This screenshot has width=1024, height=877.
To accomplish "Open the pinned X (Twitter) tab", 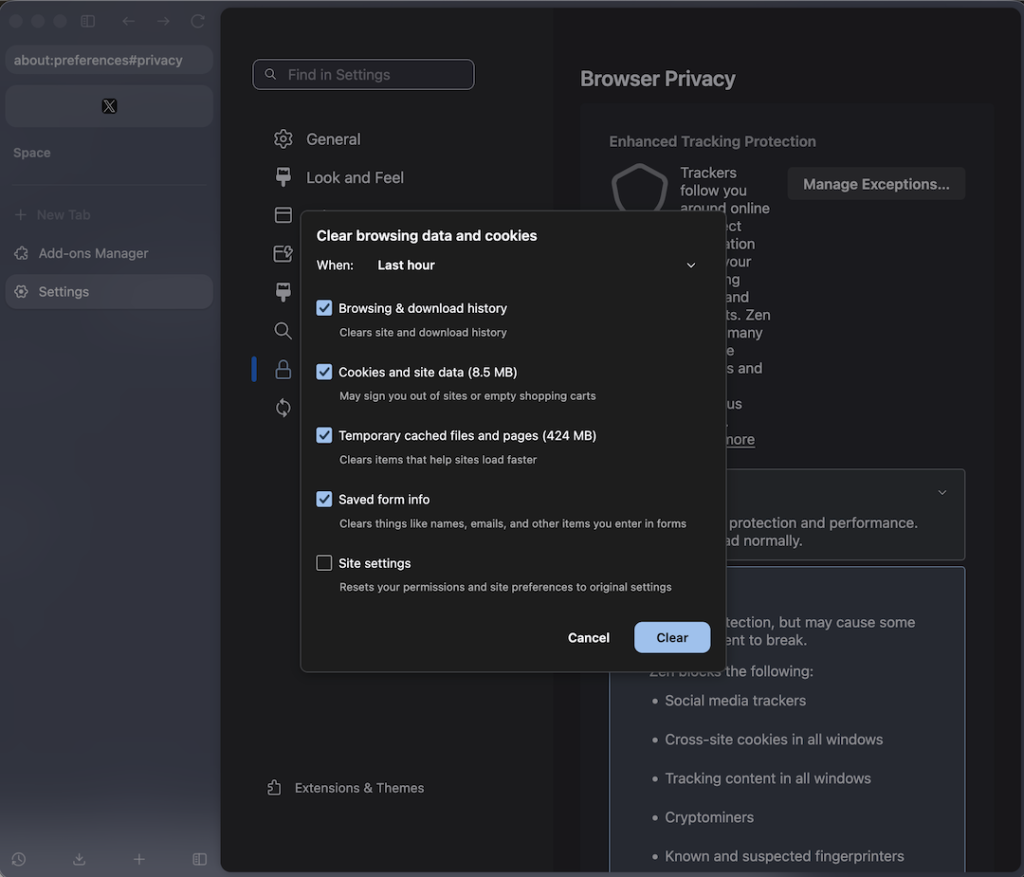I will 109,106.
